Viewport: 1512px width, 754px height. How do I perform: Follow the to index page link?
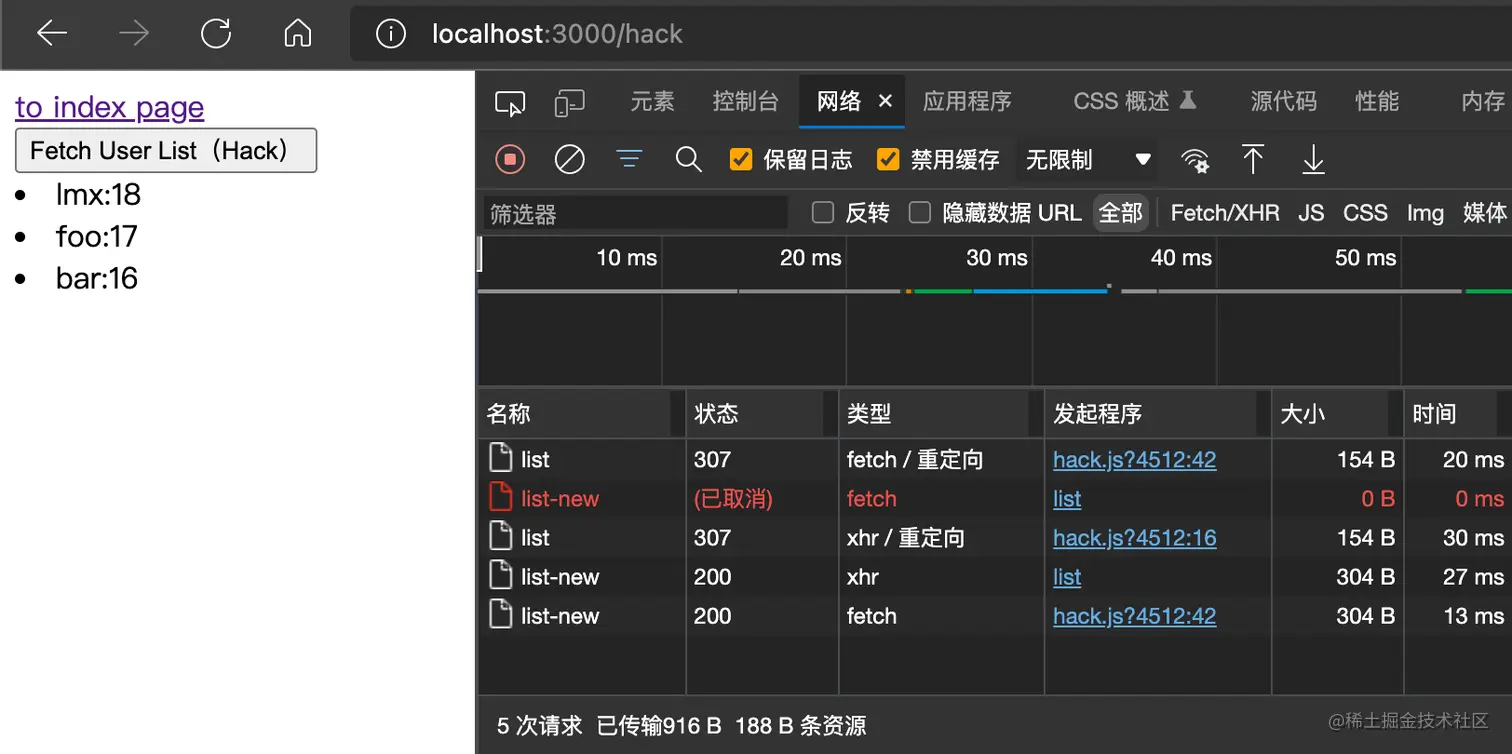110,107
